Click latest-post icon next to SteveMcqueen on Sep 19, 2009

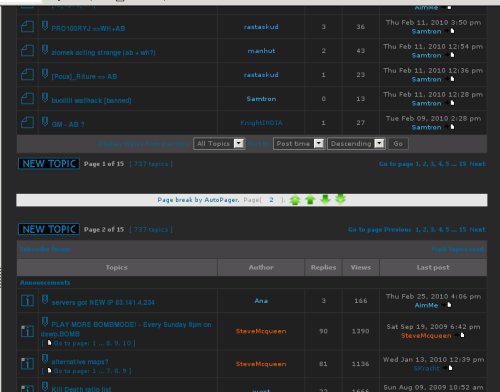point(462,335)
